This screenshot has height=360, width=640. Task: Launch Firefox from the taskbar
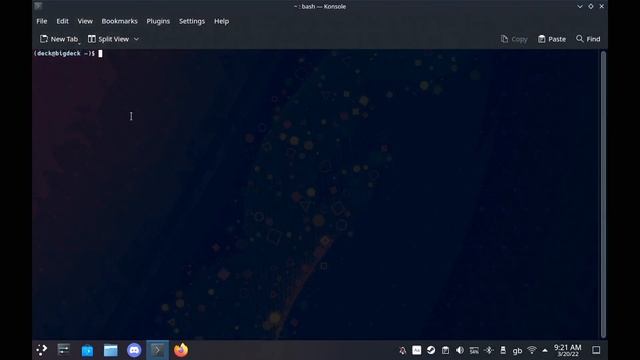[181, 350]
